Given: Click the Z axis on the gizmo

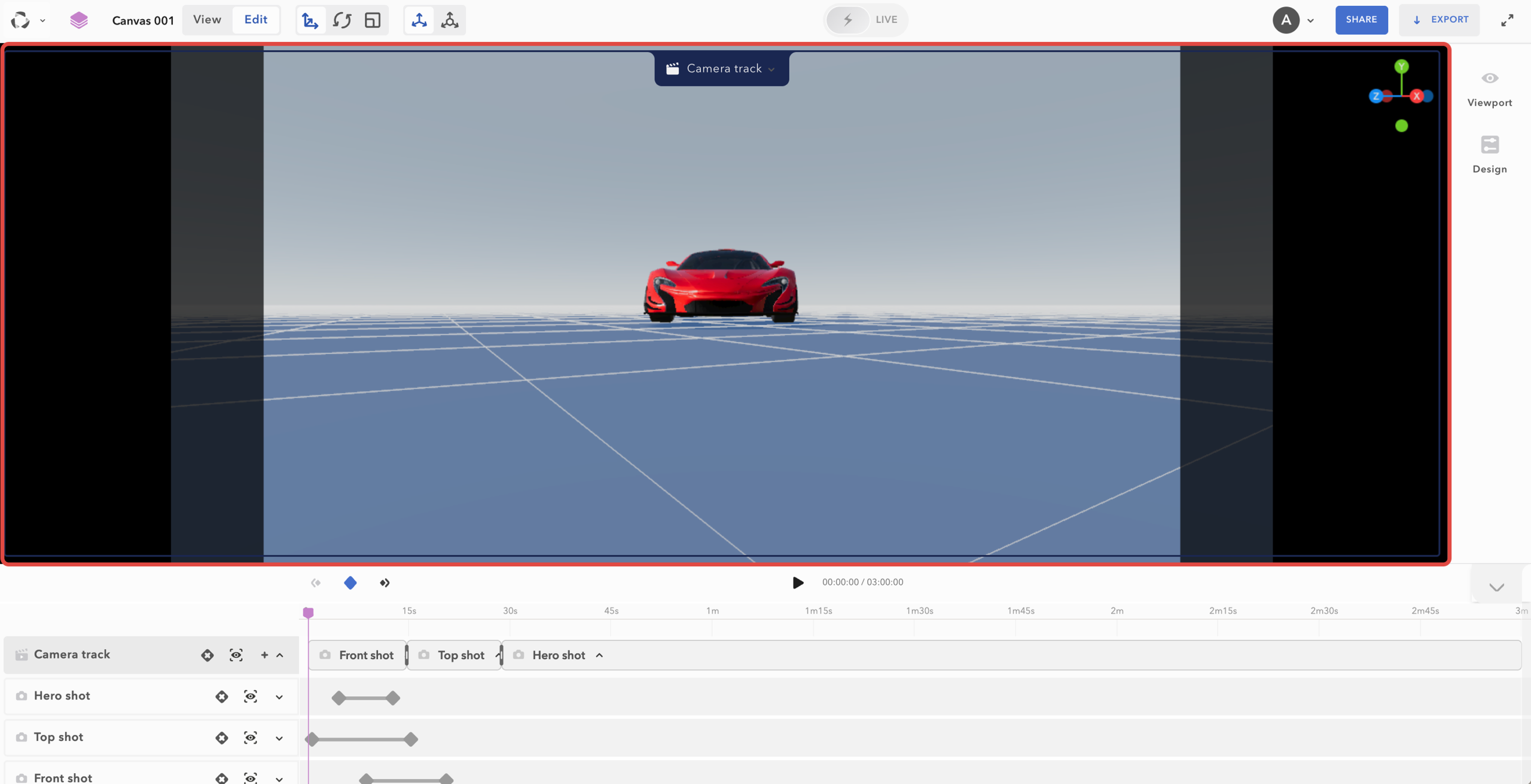Looking at the screenshot, I should pyautogui.click(x=1376, y=96).
